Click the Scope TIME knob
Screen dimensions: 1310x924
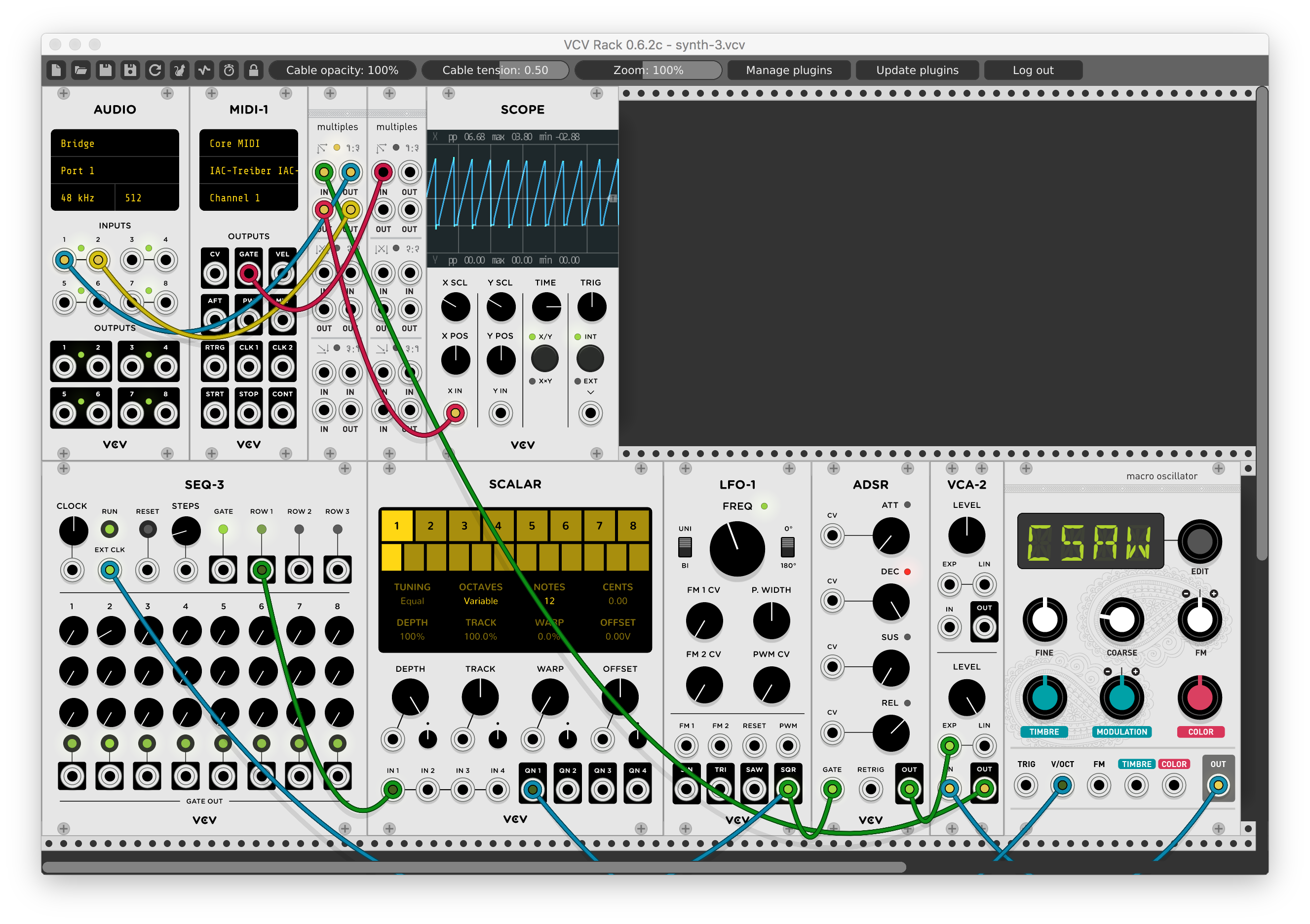[x=546, y=307]
